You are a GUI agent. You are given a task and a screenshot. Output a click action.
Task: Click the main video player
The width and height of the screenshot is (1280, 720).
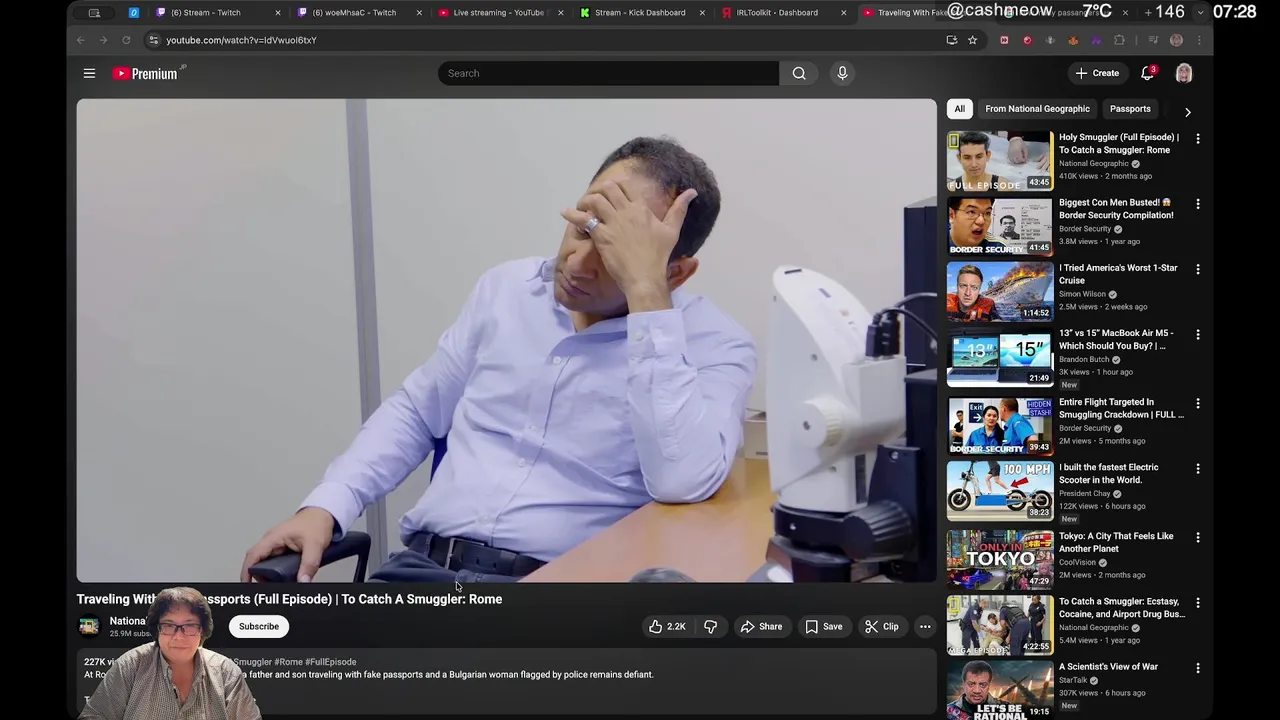pyautogui.click(x=506, y=340)
